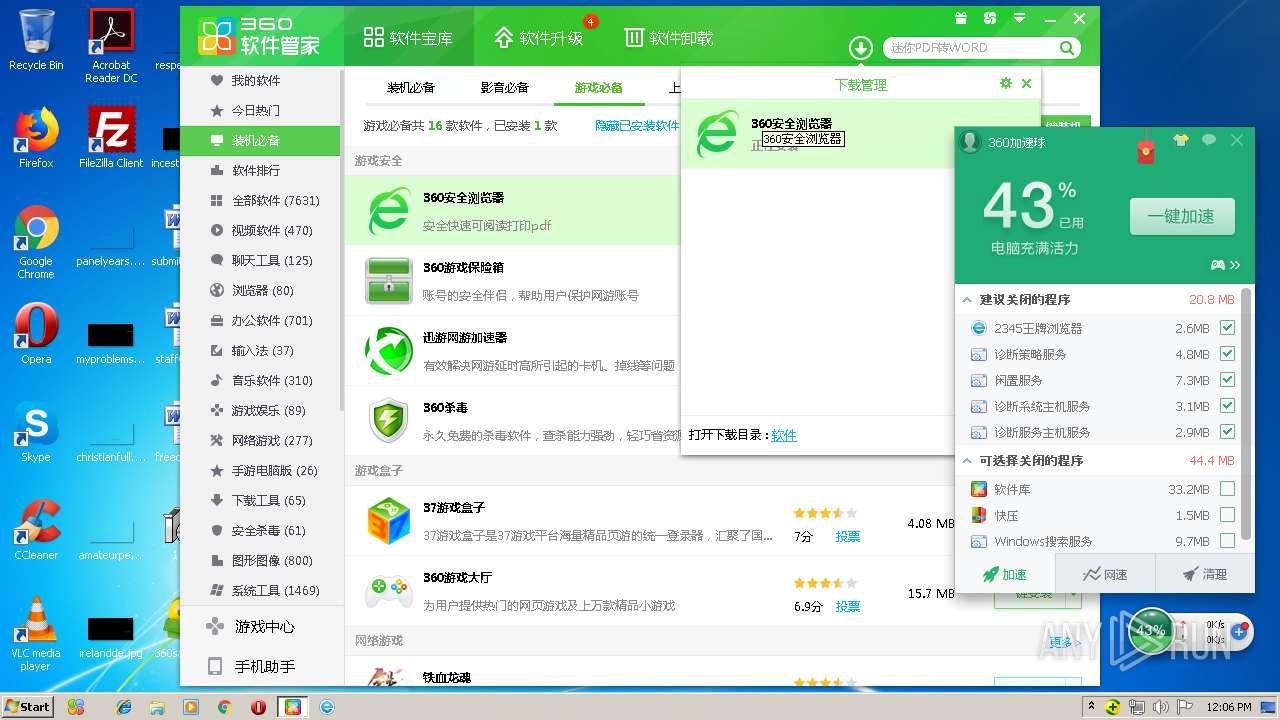Check the 快压 checkbox
Screen dimensions: 1280x720
tap(1227, 515)
